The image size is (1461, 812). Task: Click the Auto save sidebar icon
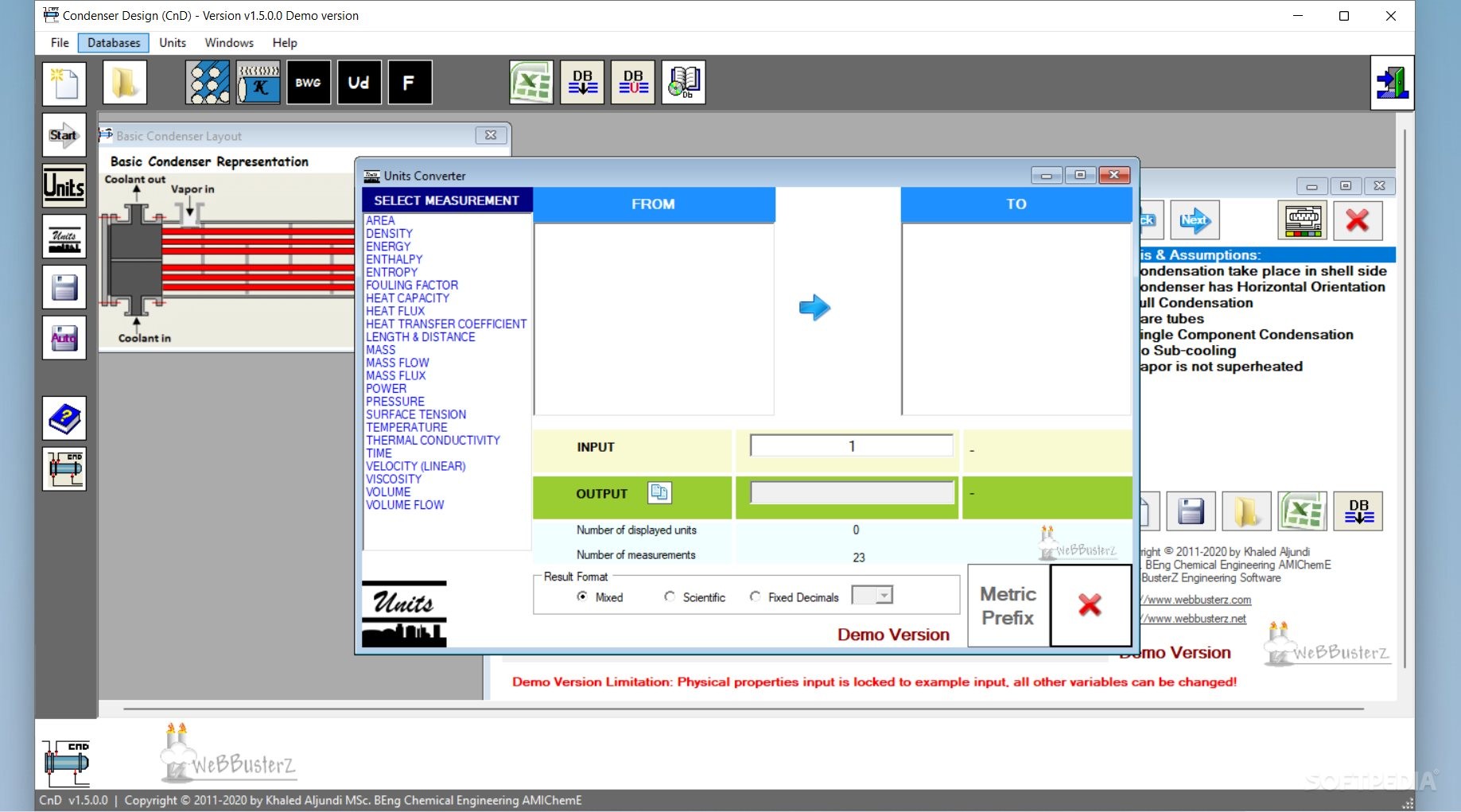point(64,338)
